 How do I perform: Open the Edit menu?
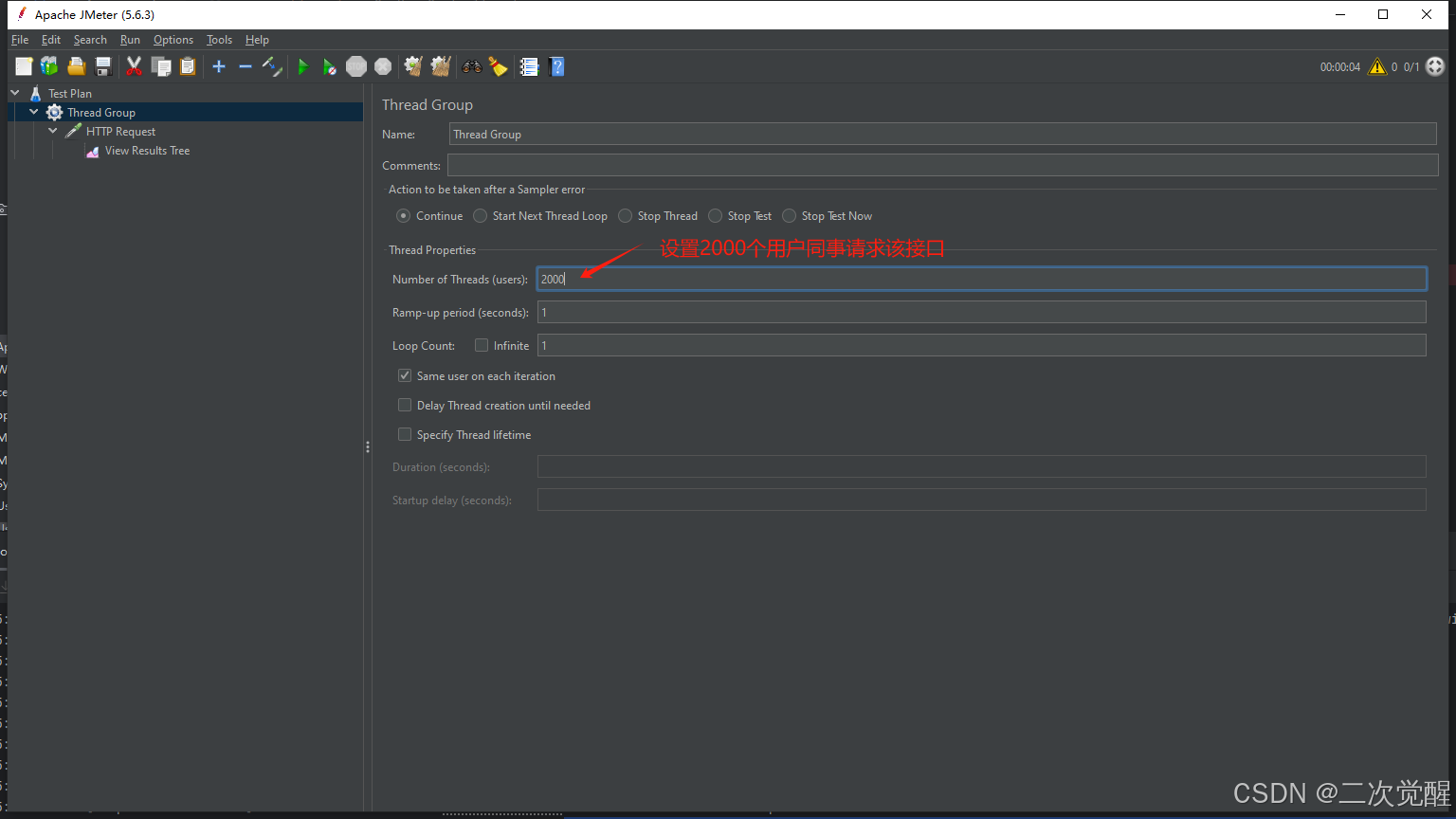51,40
